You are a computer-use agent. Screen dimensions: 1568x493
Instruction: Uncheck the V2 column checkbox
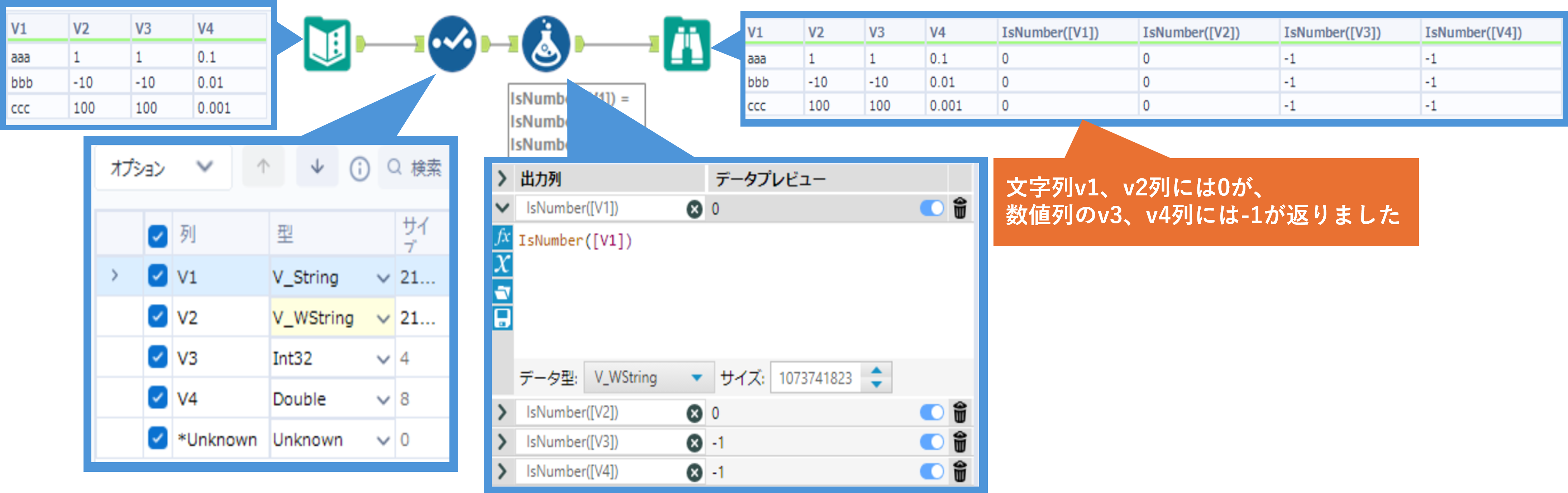[158, 317]
